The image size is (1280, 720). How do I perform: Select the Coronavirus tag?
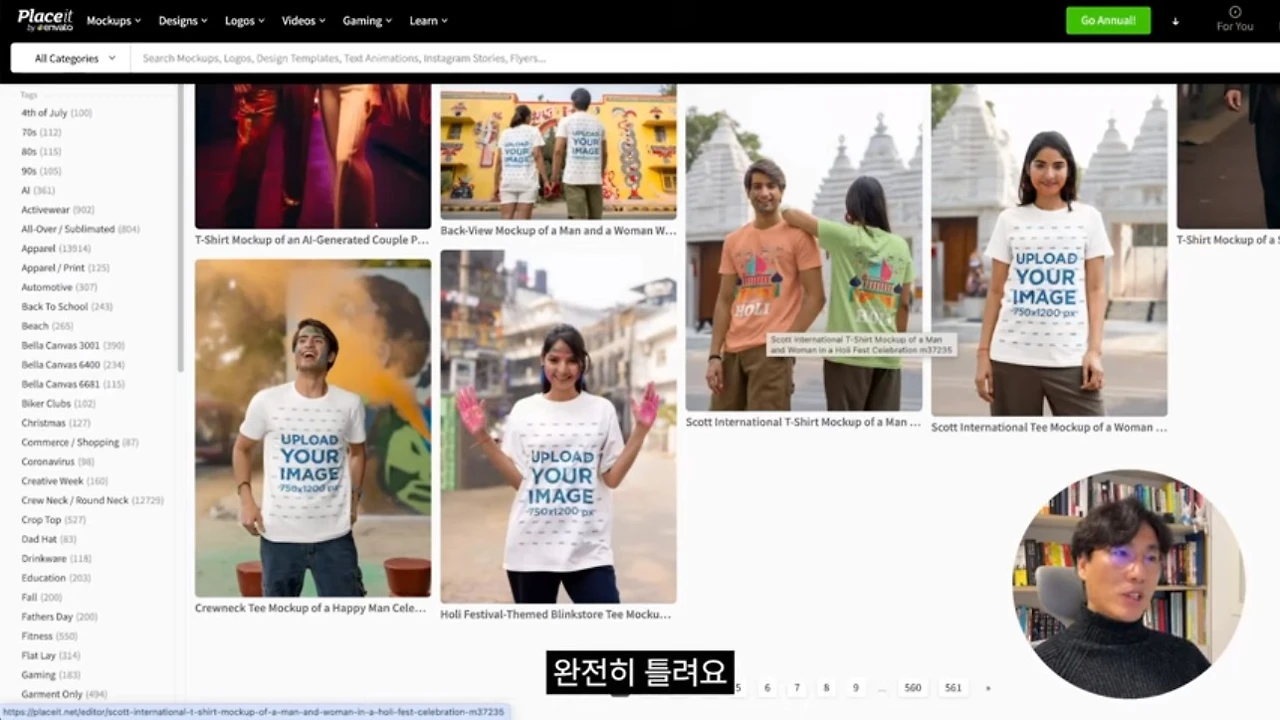pos(58,462)
